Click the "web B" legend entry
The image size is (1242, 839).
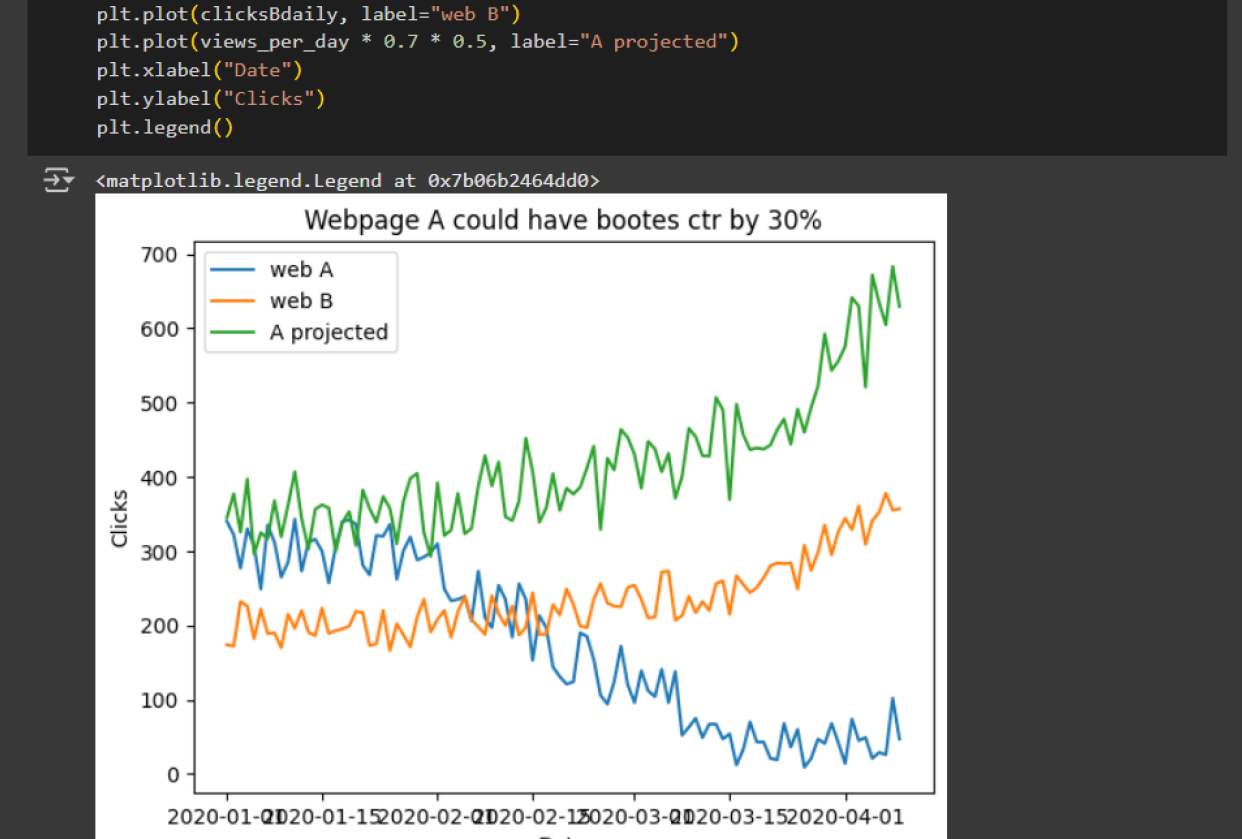click(x=302, y=301)
